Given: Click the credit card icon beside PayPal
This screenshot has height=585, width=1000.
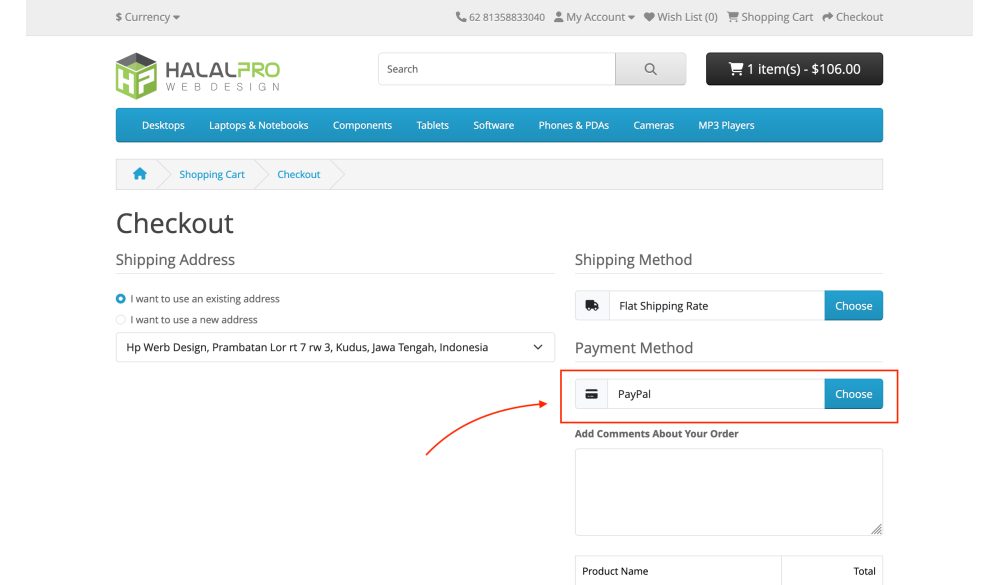Looking at the screenshot, I should coord(592,394).
